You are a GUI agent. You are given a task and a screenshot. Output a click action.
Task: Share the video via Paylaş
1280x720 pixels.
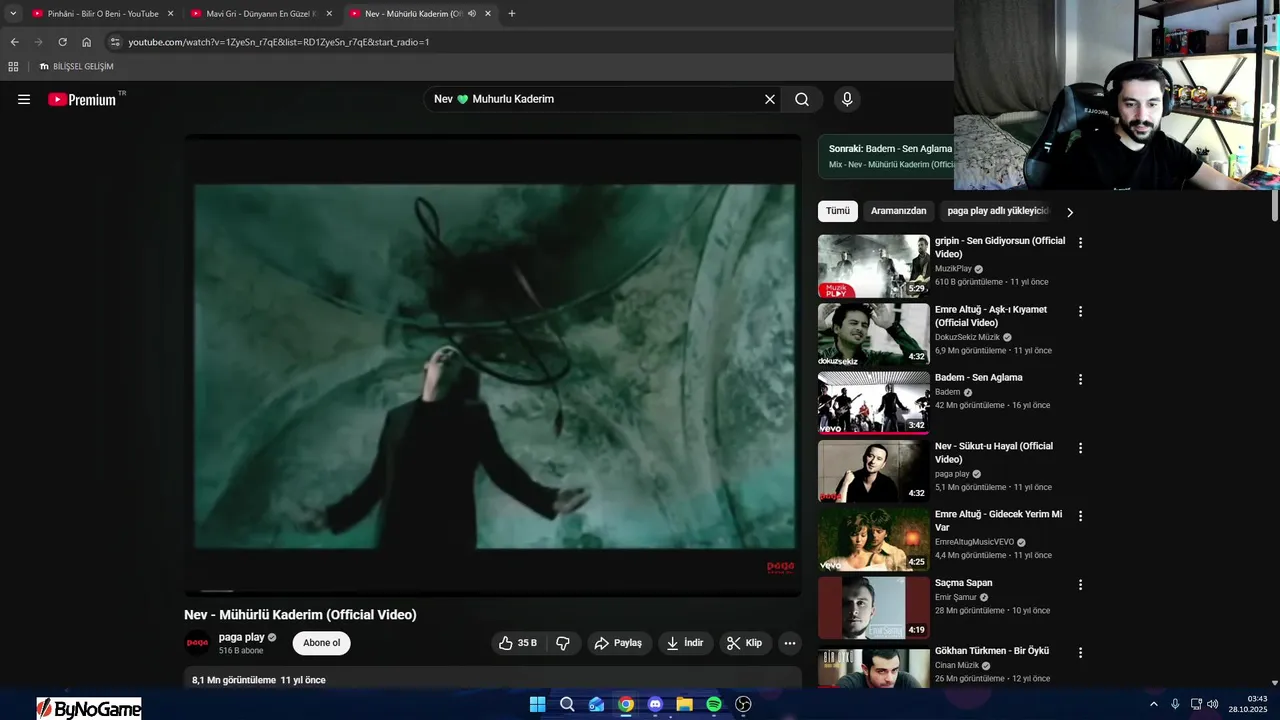[x=620, y=643]
